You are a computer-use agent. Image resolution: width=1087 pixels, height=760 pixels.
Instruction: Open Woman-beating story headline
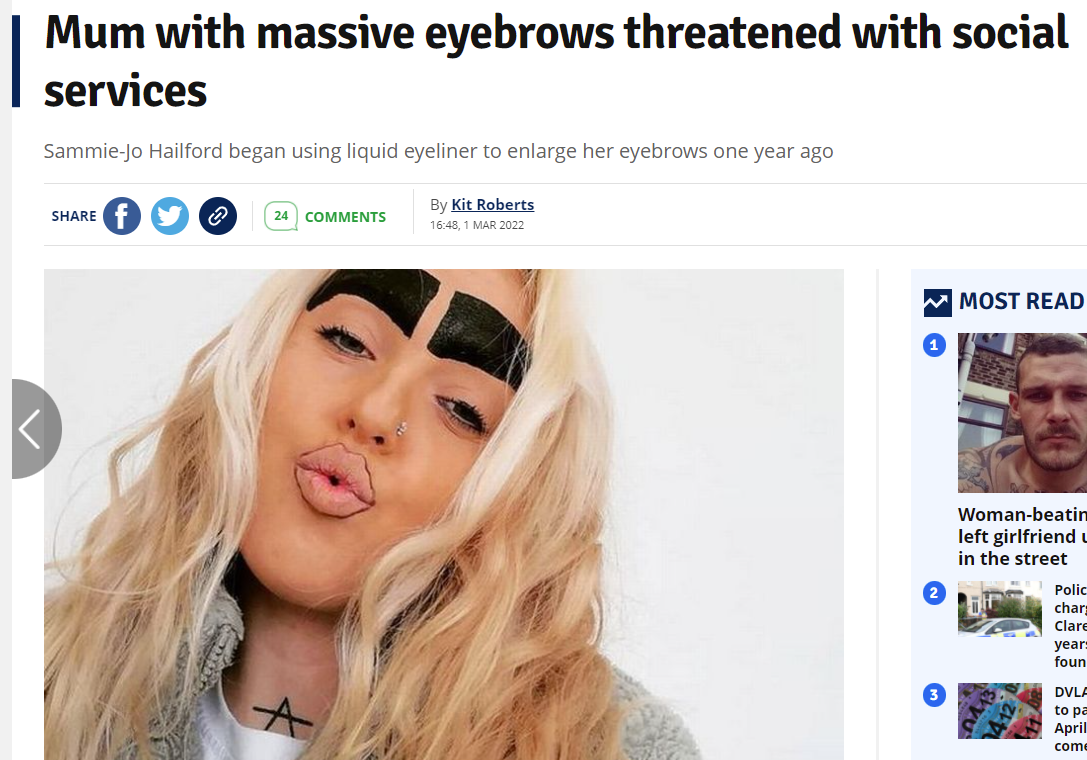(x=1023, y=536)
